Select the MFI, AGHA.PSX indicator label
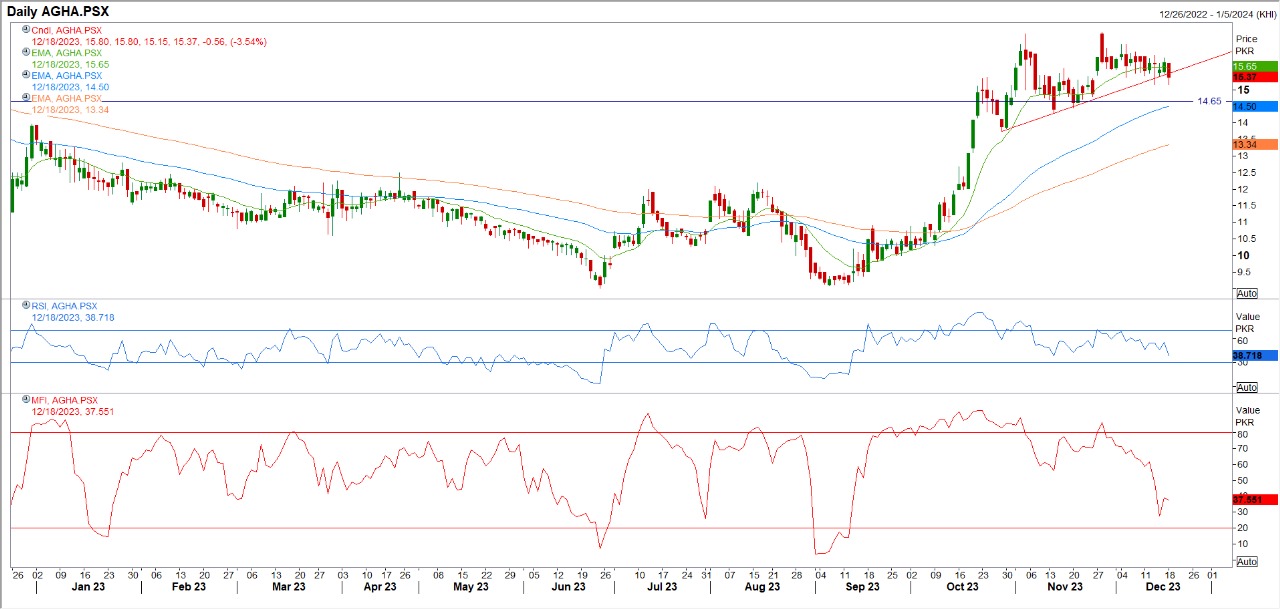 (x=65, y=400)
